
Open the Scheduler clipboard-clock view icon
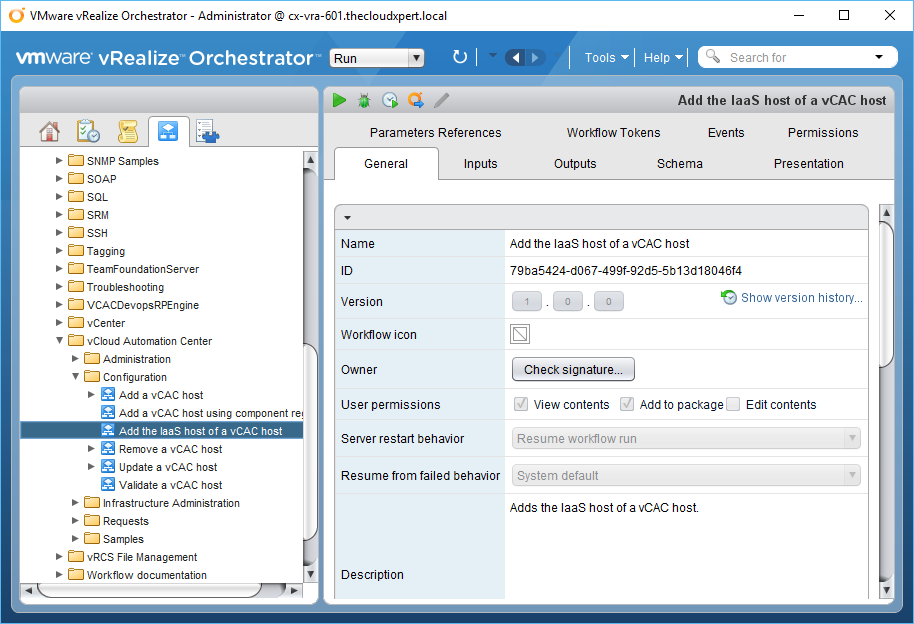click(x=88, y=131)
